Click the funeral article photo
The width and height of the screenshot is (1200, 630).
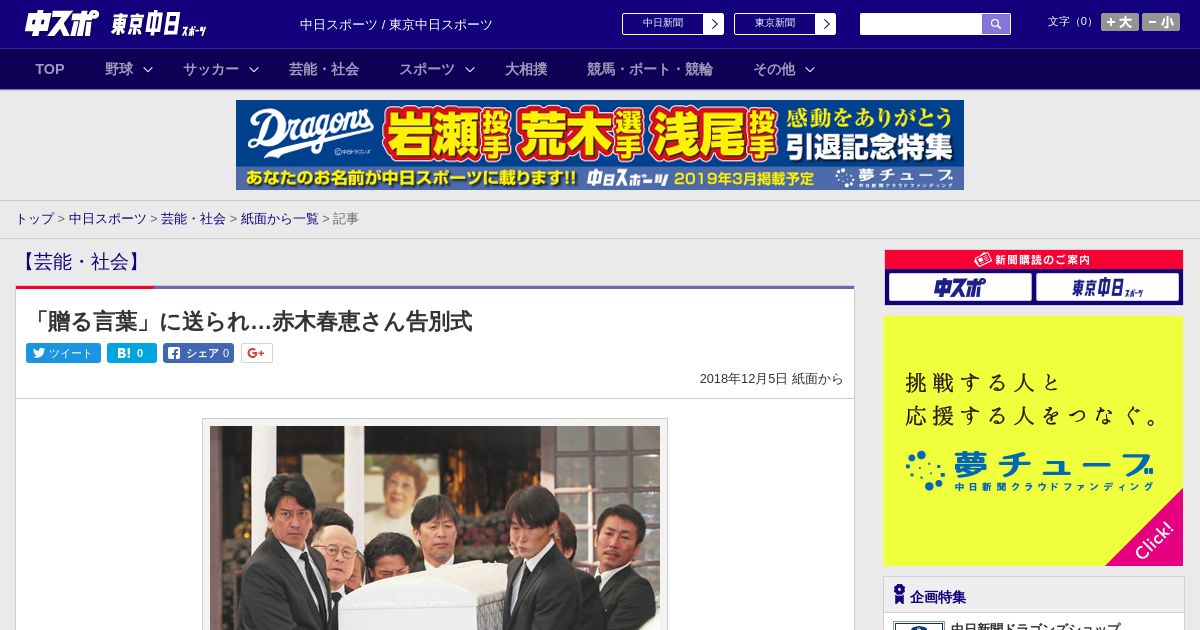(435, 527)
